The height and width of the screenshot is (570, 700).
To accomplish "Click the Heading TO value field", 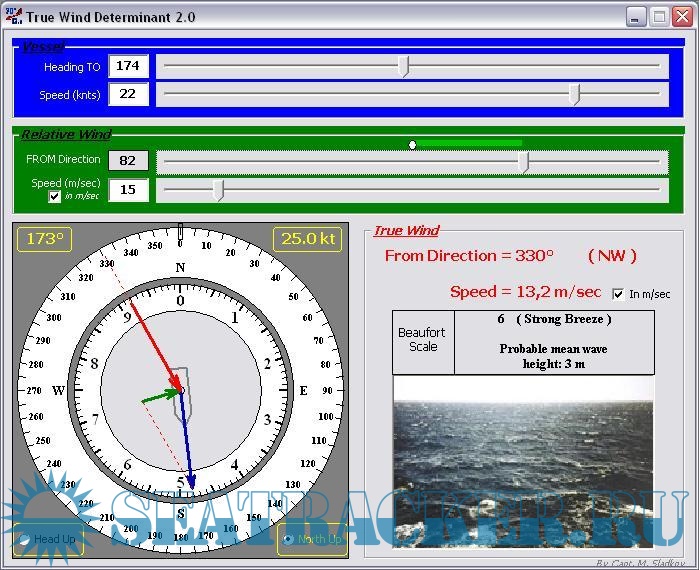I will click(x=128, y=66).
